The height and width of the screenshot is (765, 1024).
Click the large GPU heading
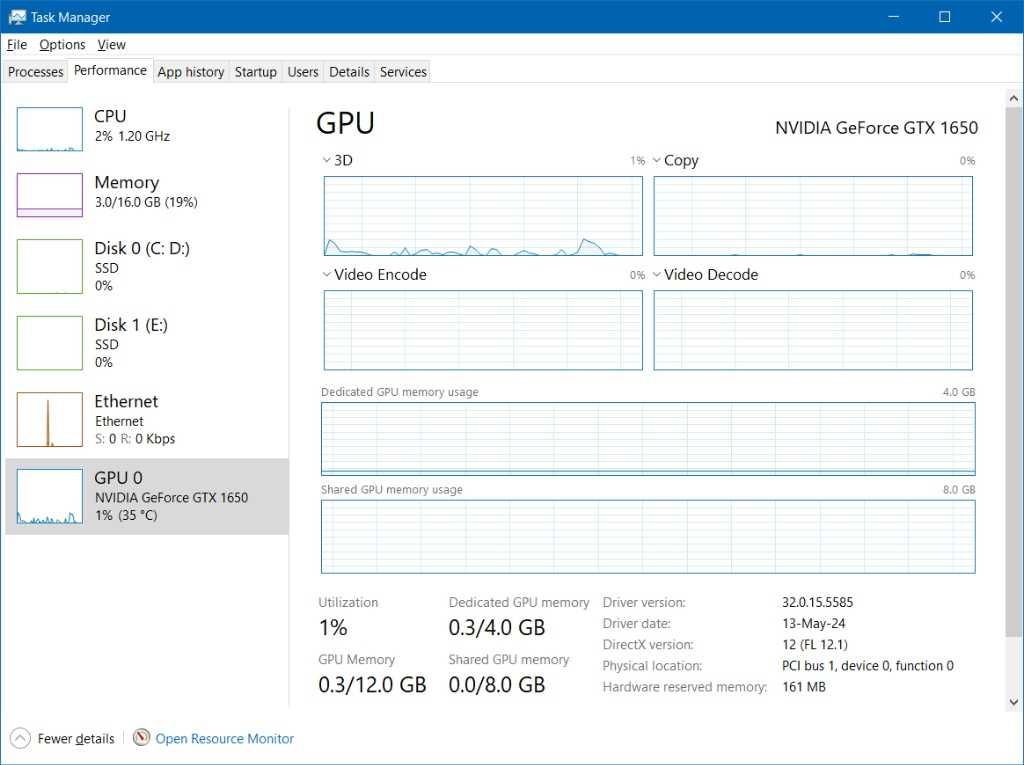[345, 123]
